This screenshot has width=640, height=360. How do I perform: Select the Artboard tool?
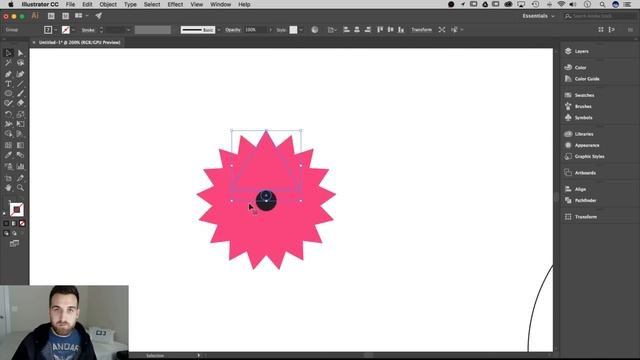pos(8,178)
